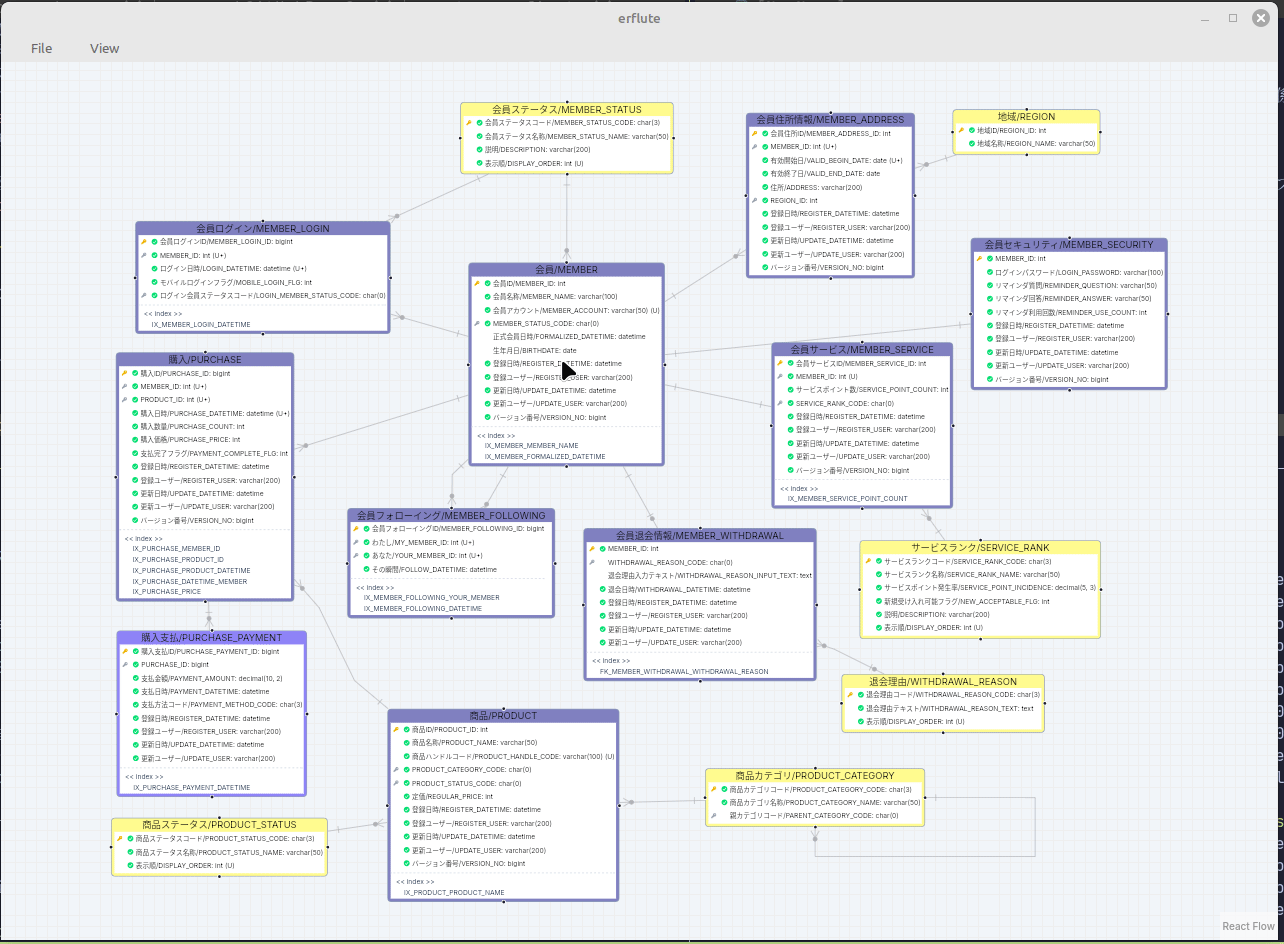Click primary key icon beside MEMBER_FOLLOWING_ID
This screenshot has width=1284, height=944.
point(356,528)
